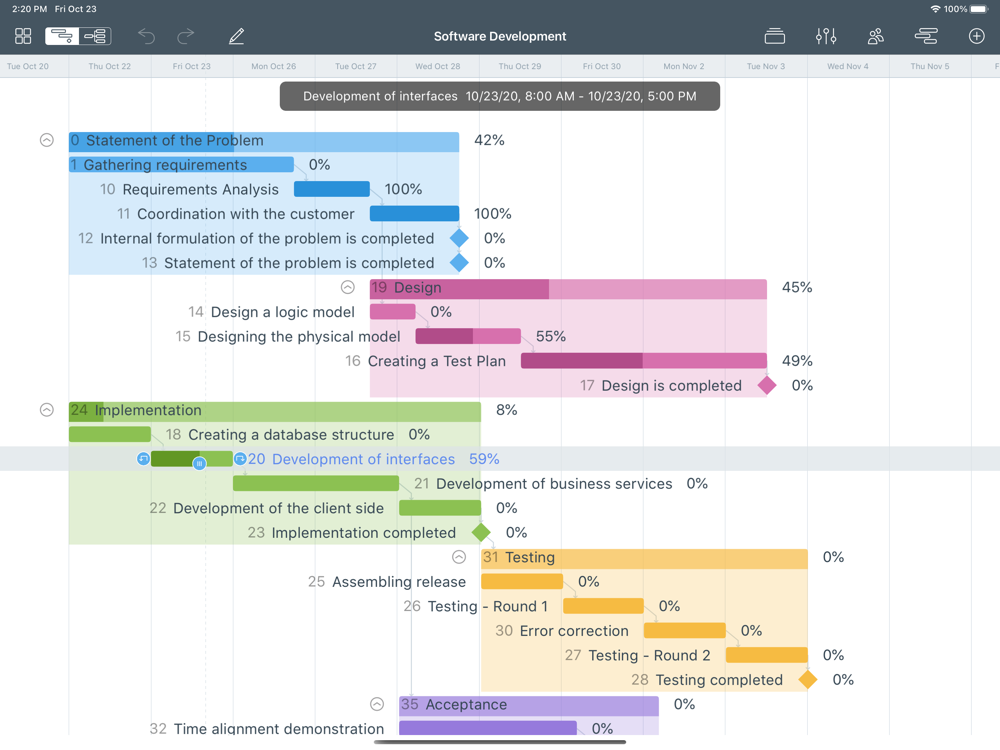Viewport: 1000px width, 750px height.
Task: Open the projects grid view
Action: pyautogui.click(x=23, y=36)
